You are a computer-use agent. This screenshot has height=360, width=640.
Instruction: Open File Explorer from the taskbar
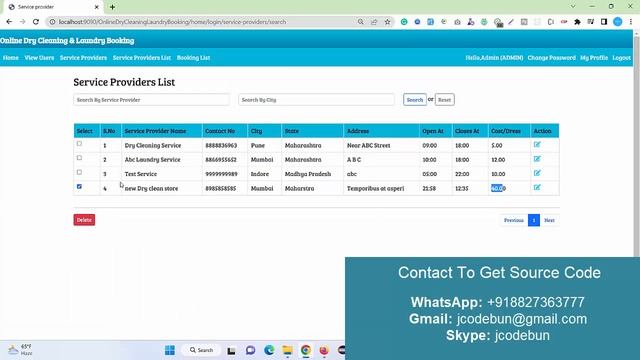point(287,350)
